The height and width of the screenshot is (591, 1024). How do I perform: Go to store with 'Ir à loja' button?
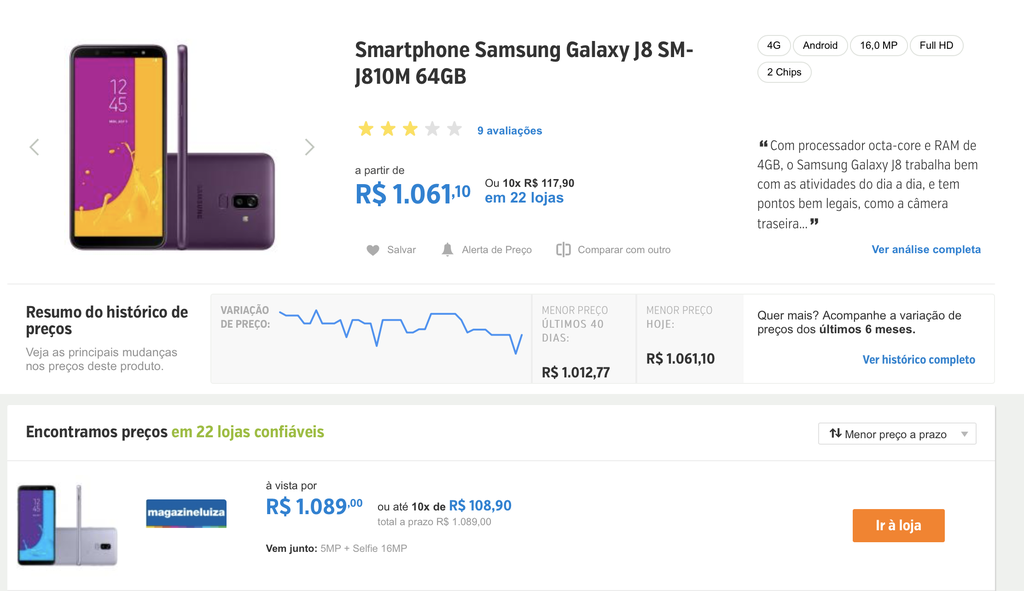point(899,526)
